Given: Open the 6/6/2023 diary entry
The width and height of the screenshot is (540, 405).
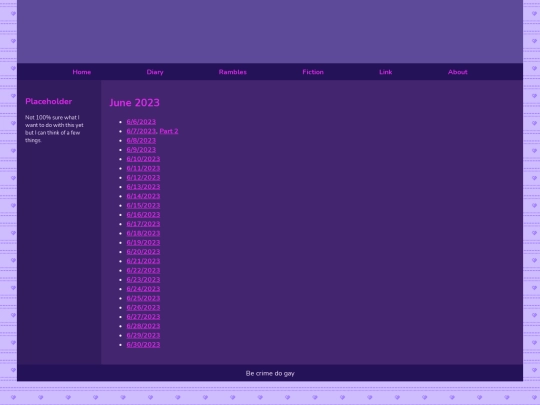Looking at the screenshot, I should coord(141,122).
